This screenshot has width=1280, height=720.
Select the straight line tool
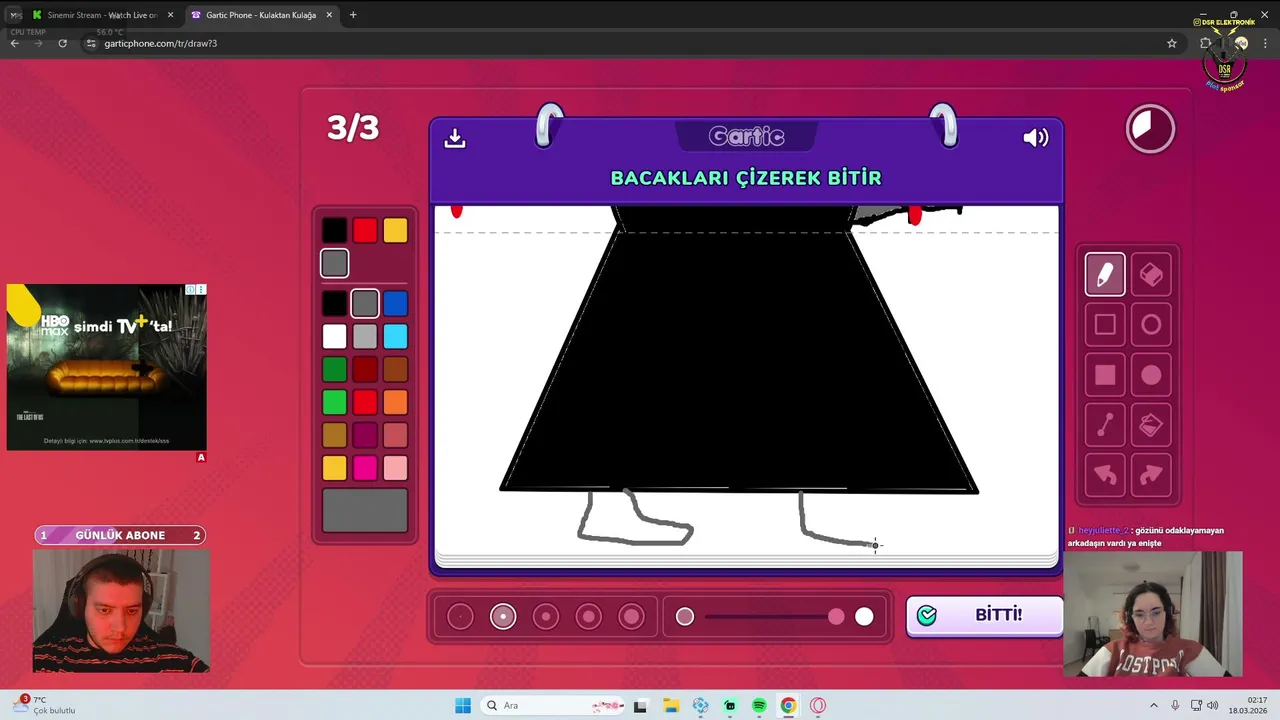pos(1105,426)
